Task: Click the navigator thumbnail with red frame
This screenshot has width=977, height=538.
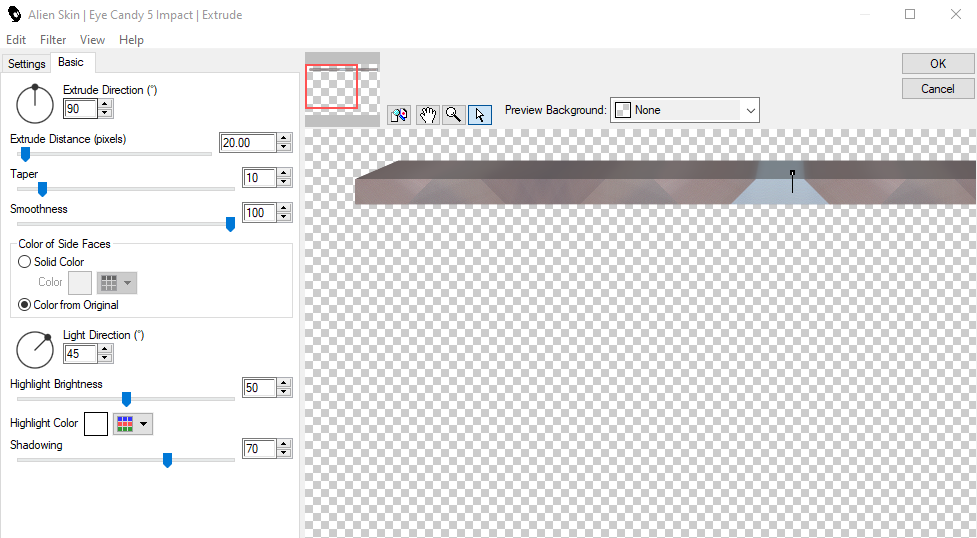Action: tap(342, 89)
